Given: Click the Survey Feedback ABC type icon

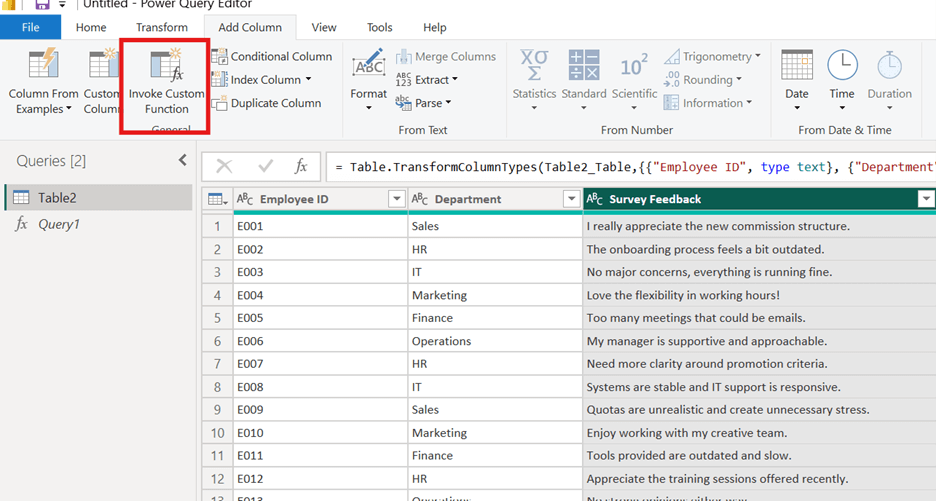Looking at the screenshot, I should 595,199.
